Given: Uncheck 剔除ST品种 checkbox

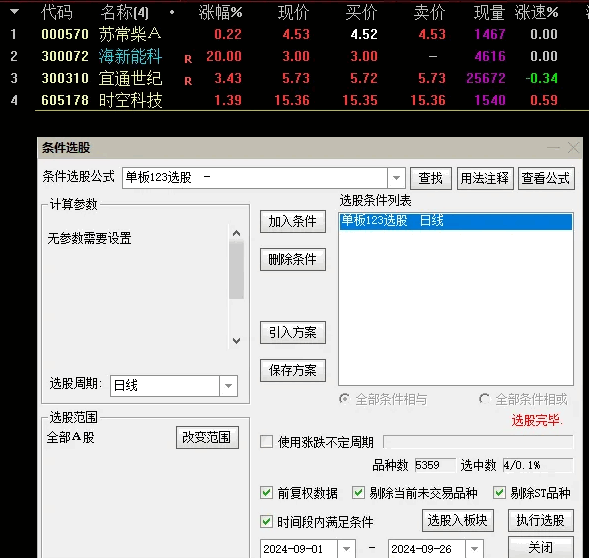Looking at the screenshot, I should click(499, 493).
